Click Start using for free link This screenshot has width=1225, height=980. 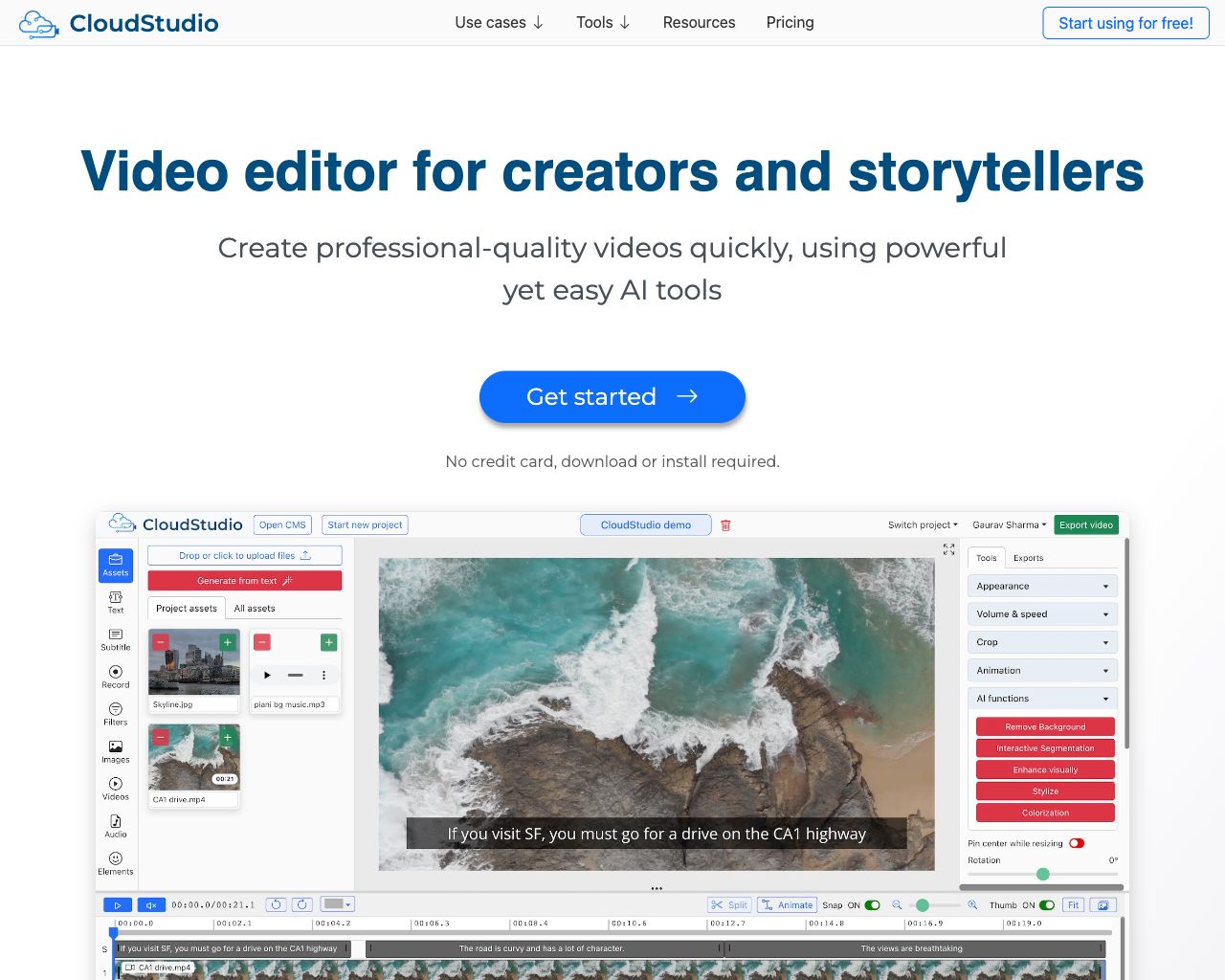coord(1125,23)
